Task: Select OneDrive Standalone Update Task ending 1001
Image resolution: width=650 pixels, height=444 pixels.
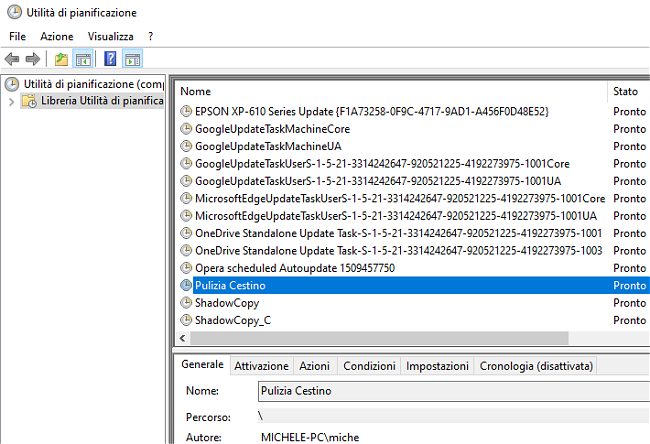Action: [x=398, y=233]
